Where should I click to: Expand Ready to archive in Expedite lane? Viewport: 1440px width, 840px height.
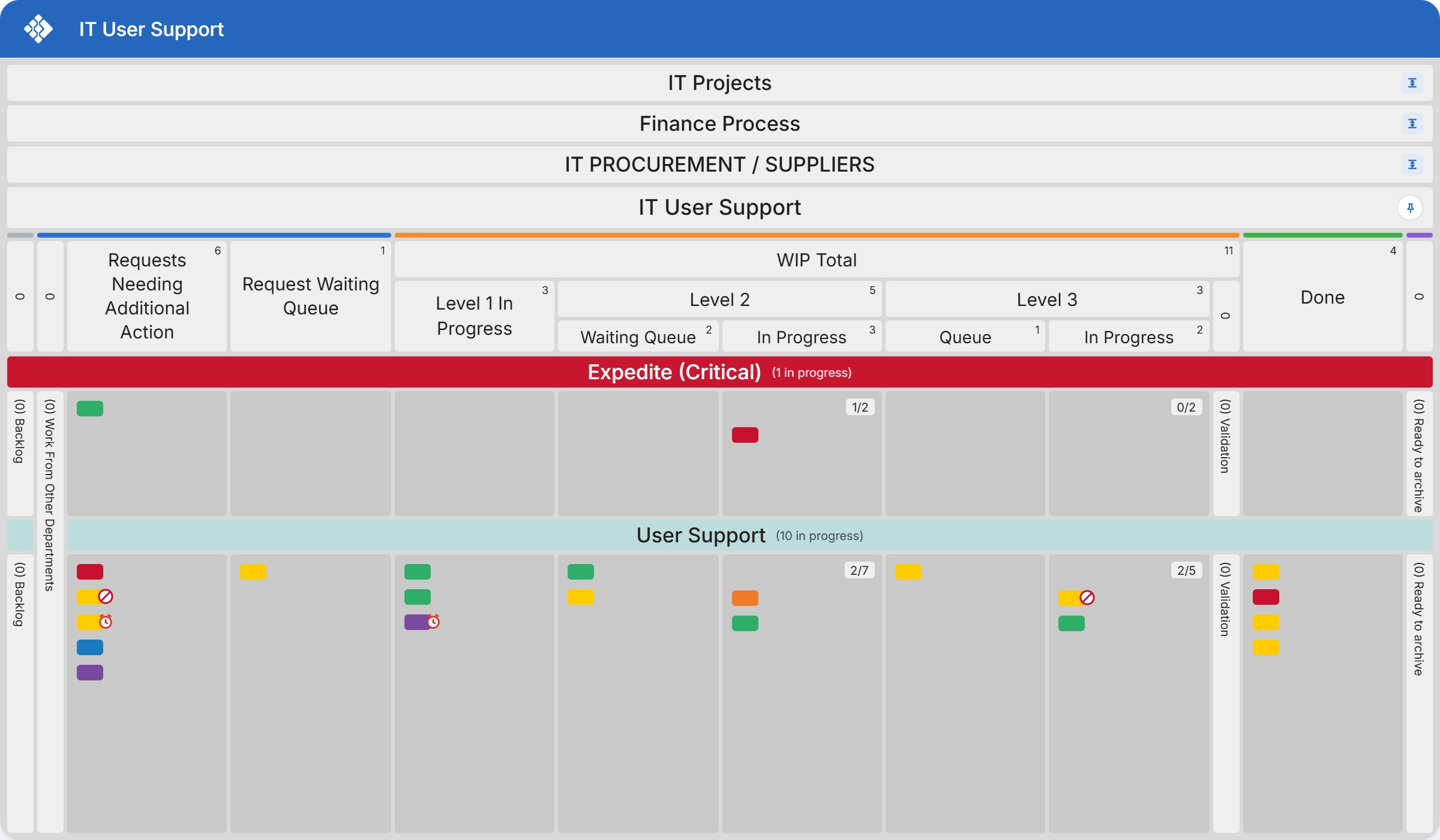(x=1419, y=453)
